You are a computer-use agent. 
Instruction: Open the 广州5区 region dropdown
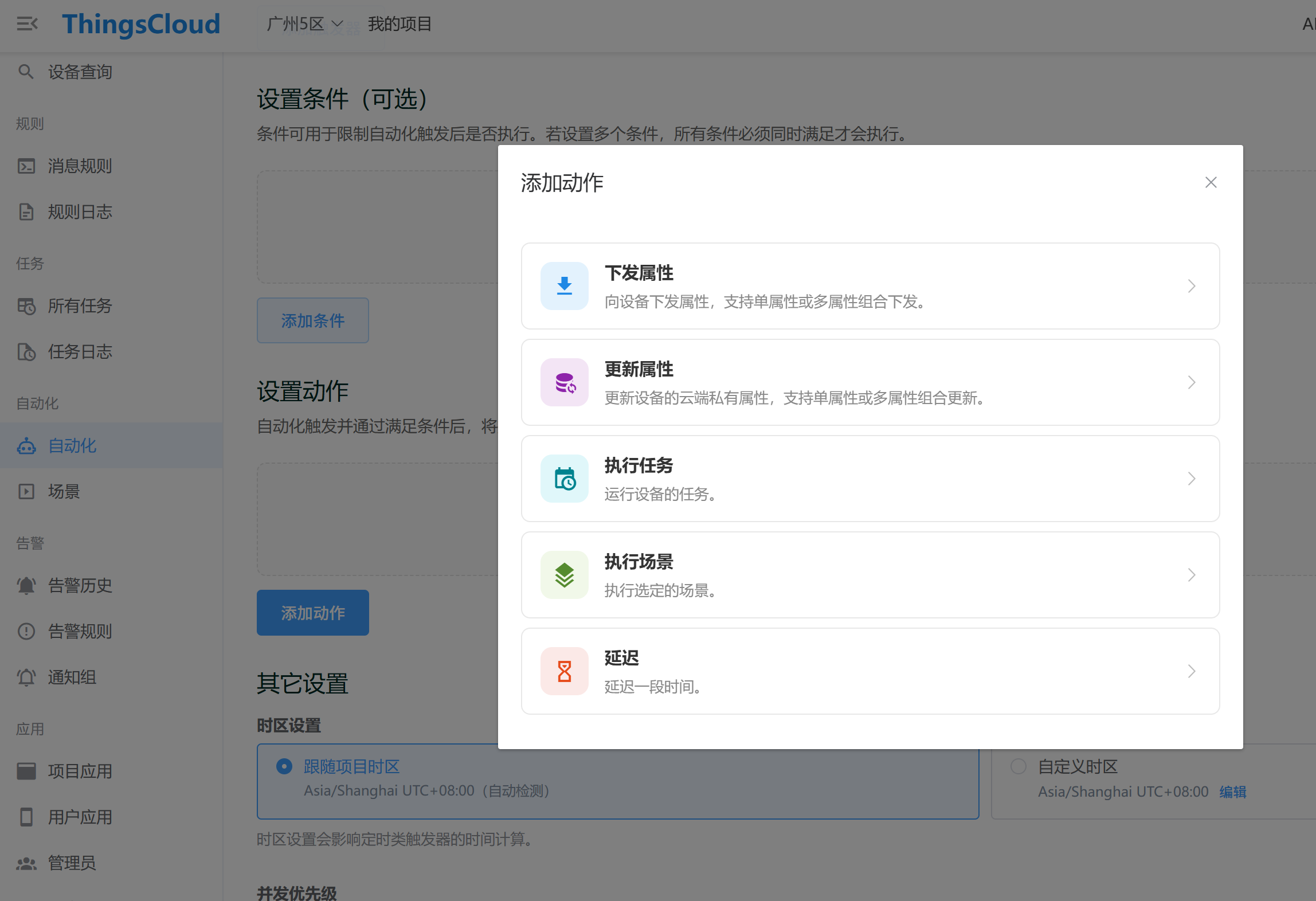click(x=304, y=24)
